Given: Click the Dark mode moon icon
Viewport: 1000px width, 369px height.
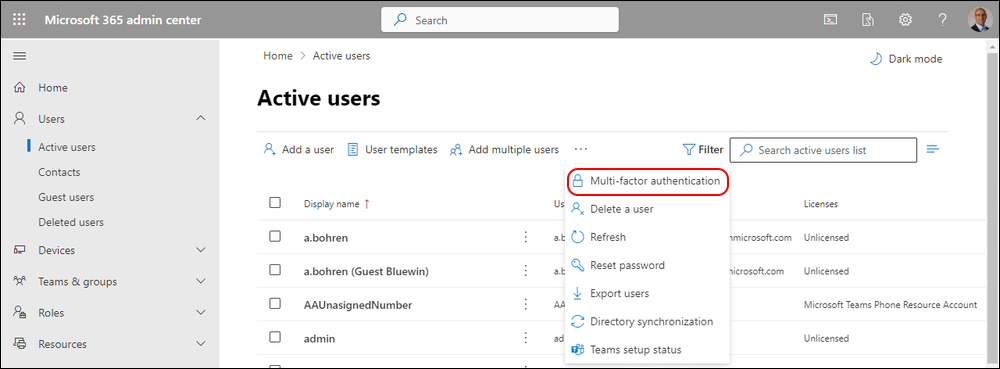Looking at the screenshot, I should click(876, 59).
